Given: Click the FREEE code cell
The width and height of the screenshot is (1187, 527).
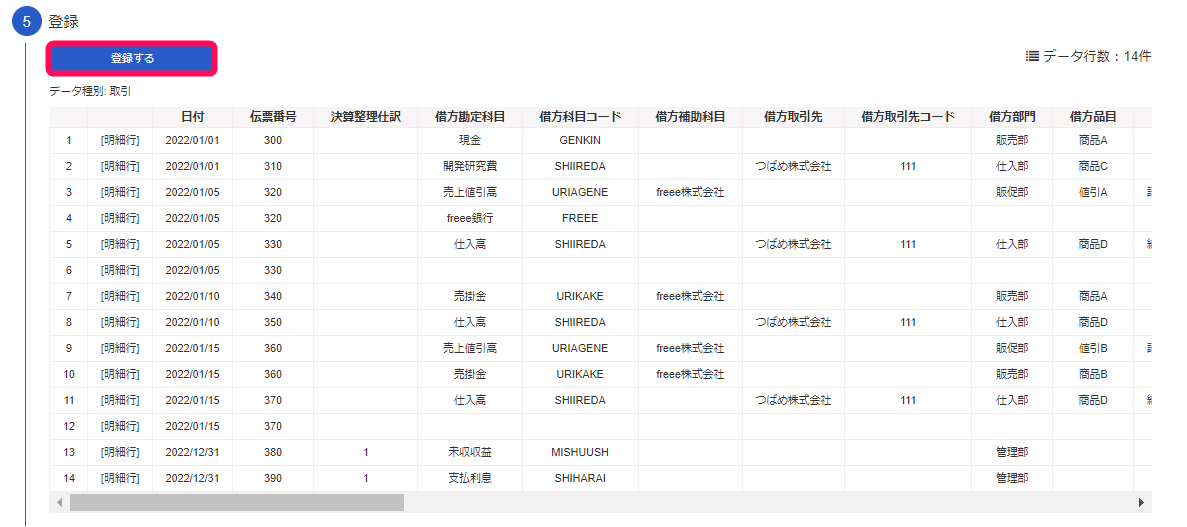Looking at the screenshot, I should tap(580, 218).
